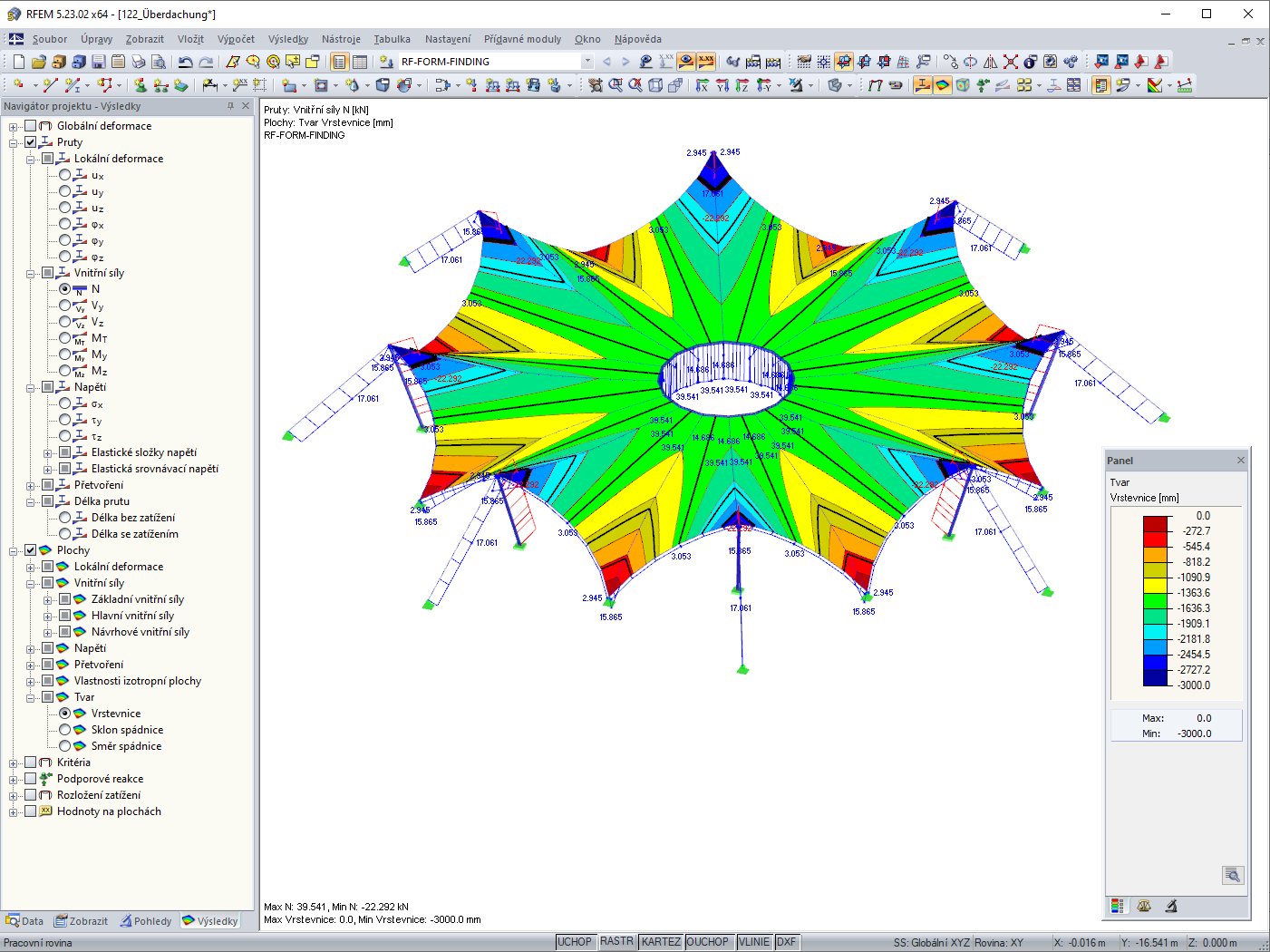Uncheck the Pruty checkbox in the navigator
This screenshot has height=952, width=1270.
[x=30, y=141]
